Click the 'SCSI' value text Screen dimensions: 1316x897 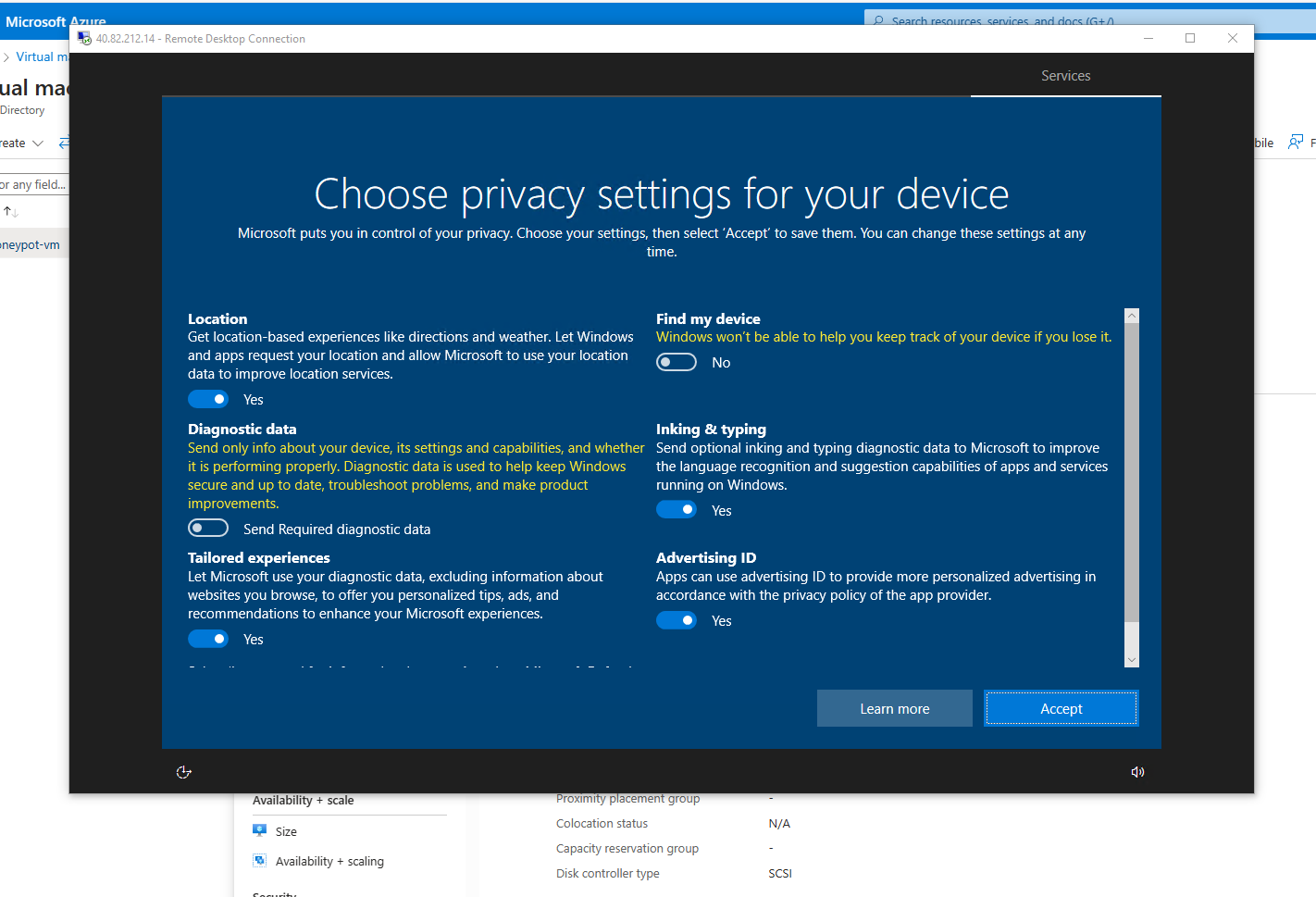[x=780, y=873]
